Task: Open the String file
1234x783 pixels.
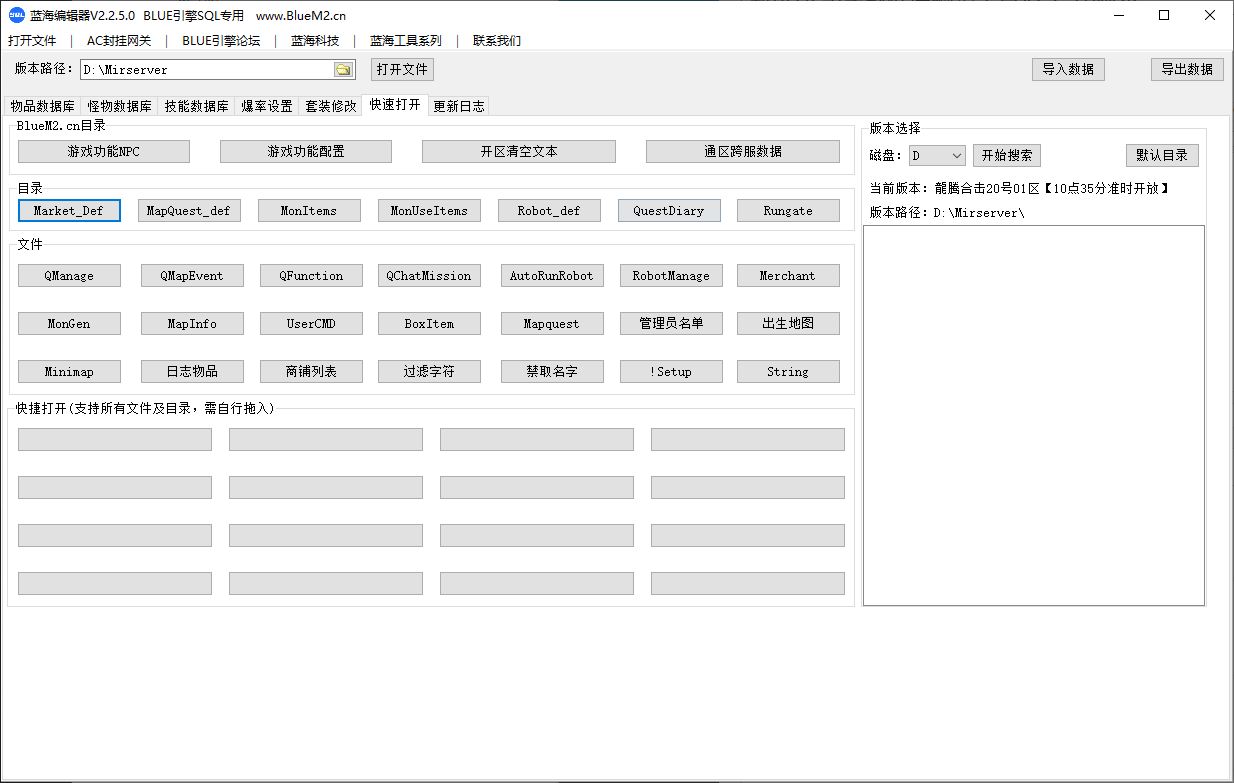Action: pos(788,371)
